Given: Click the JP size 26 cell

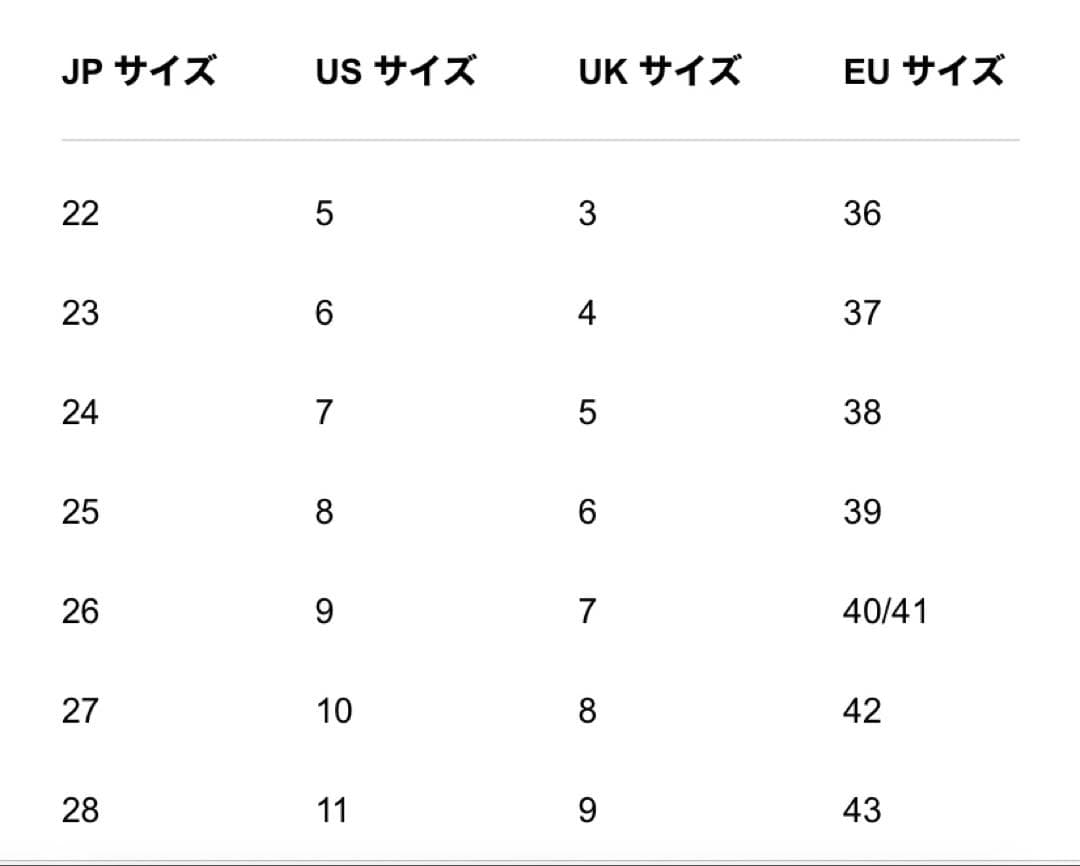Looking at the screenshot, I should point(80,611).
